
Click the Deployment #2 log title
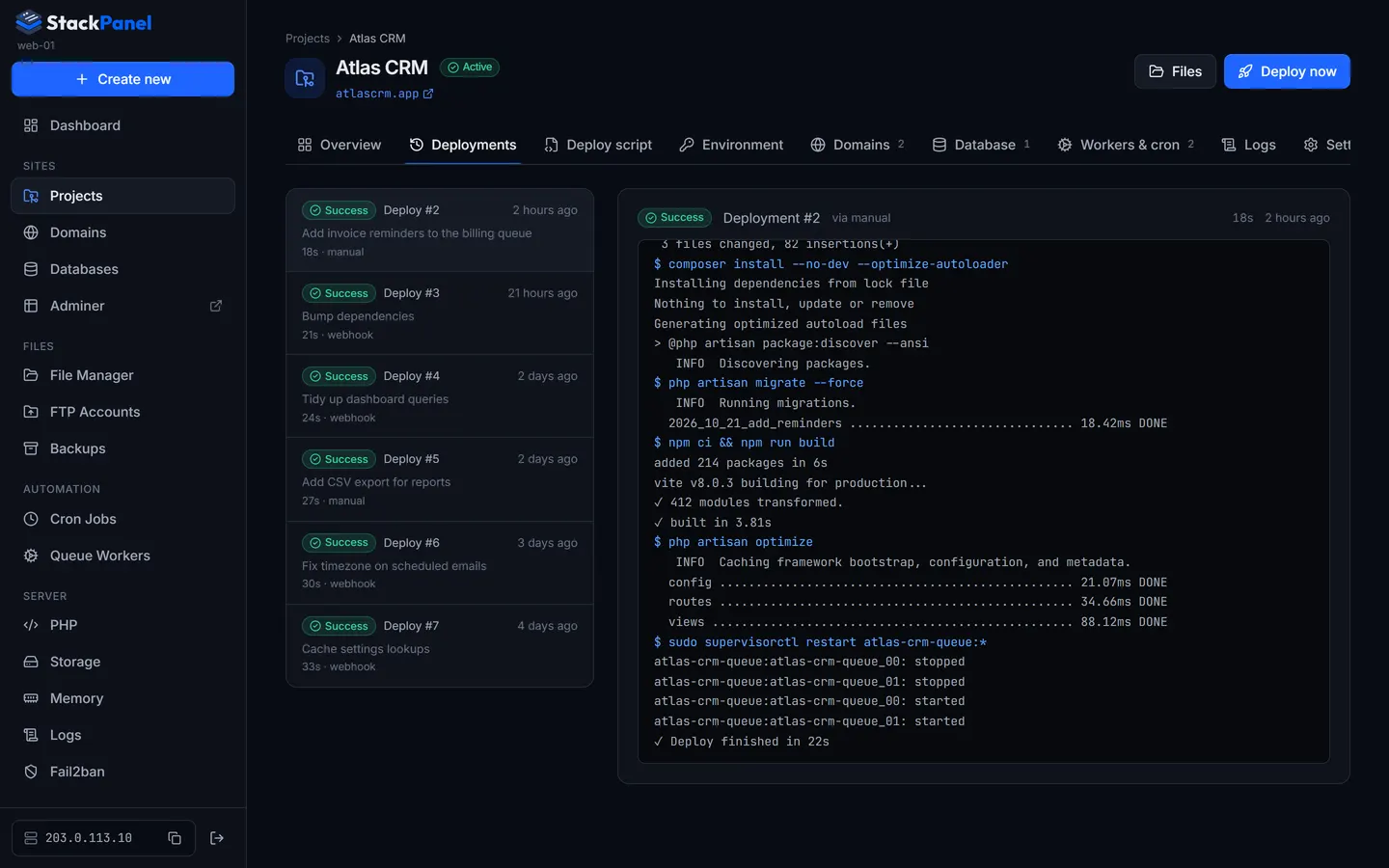772,218
